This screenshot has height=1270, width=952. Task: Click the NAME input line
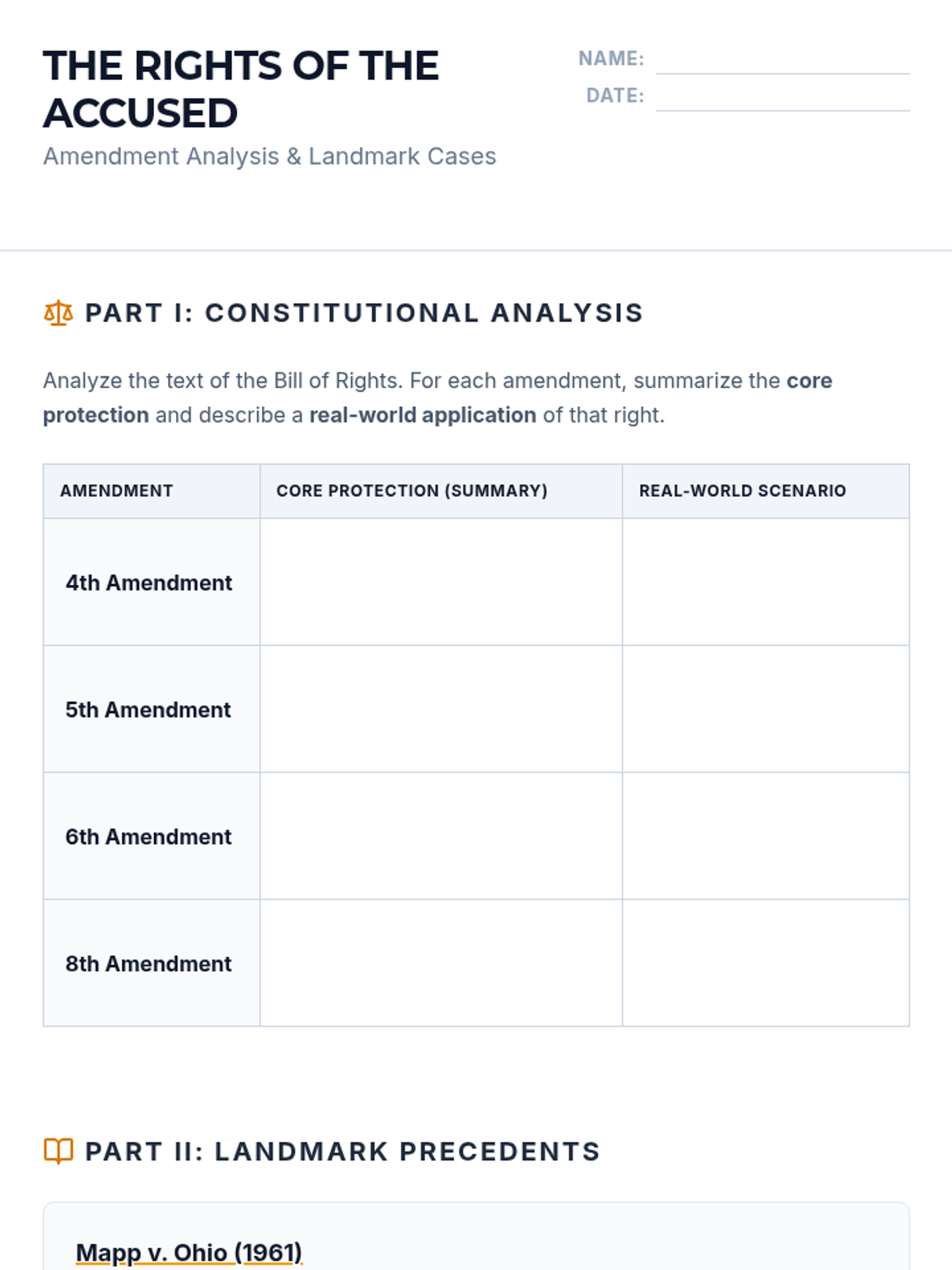coord(782,60)
